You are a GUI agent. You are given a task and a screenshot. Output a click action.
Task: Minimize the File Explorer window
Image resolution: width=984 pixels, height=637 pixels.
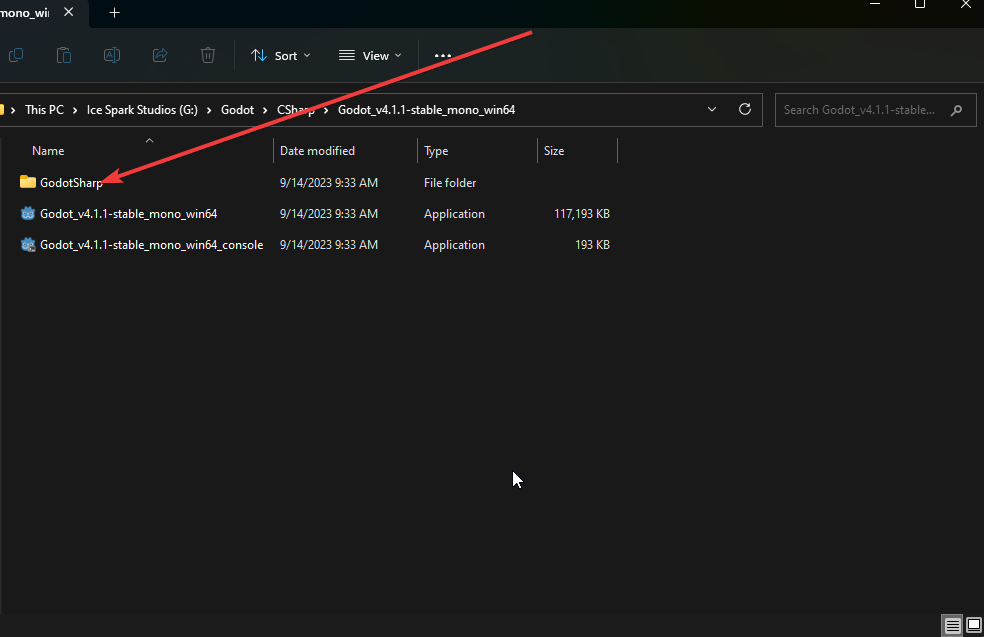point(875,4)
